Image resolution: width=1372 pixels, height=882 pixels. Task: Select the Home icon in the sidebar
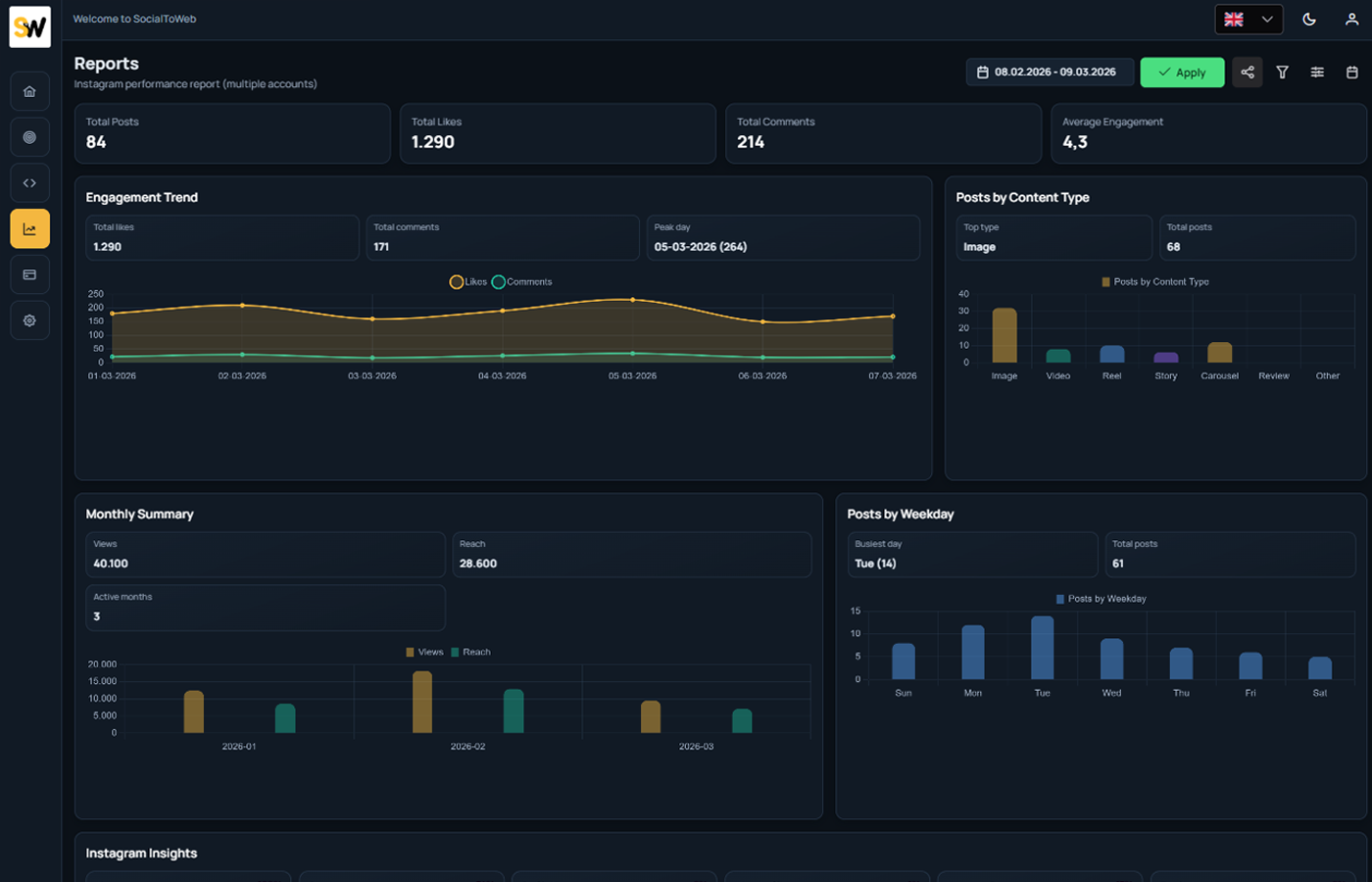click(29, 90)
